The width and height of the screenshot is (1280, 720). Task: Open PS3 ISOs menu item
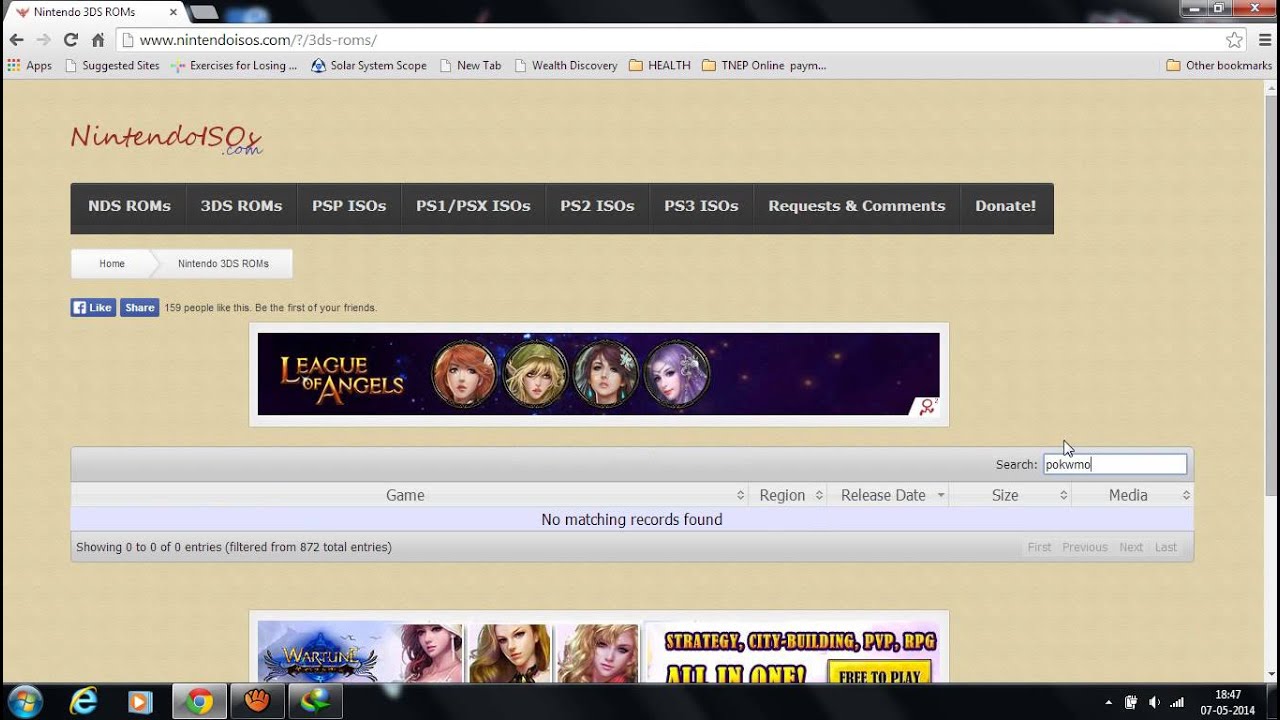tap(701, 206)
